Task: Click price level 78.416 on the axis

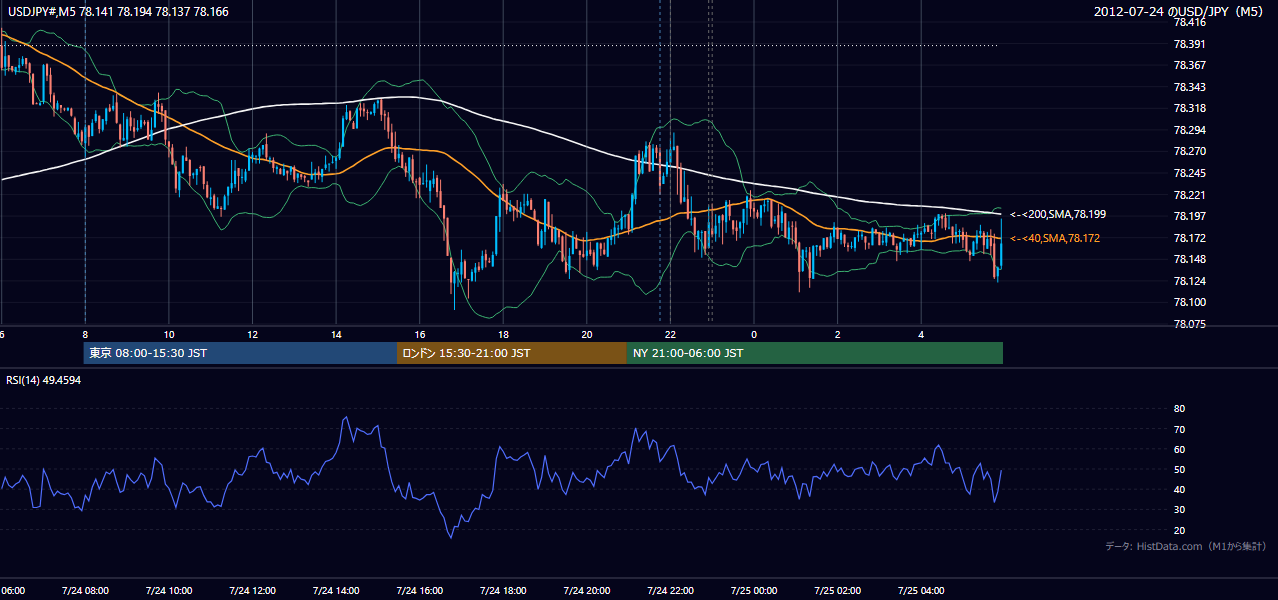Action: [1188, 22]
